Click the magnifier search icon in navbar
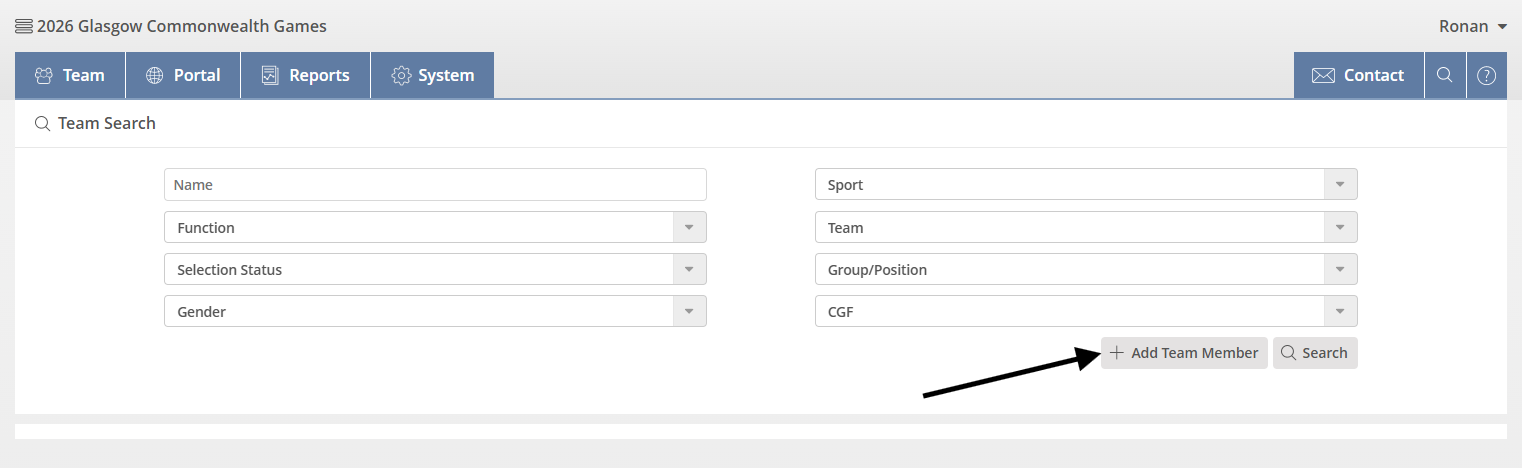 [1444, 75]
